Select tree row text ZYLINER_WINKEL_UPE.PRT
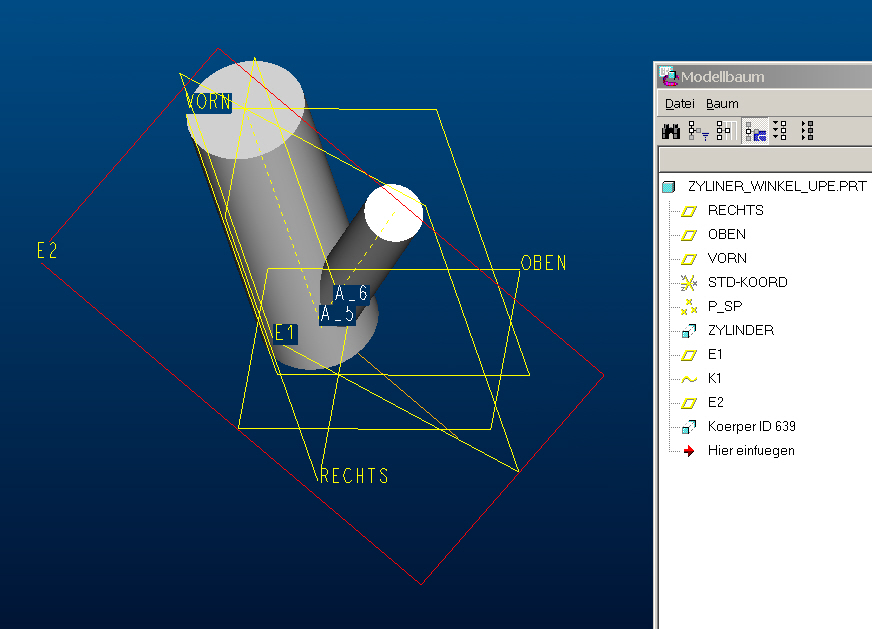This screenshot has height=629, width=872. click(777, 186)
